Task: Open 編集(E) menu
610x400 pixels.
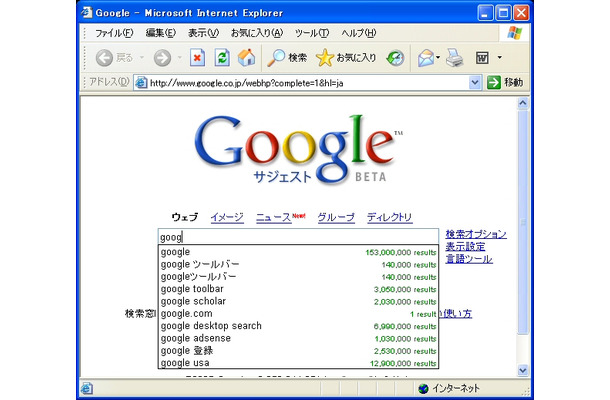Action: (x=161, y=33)
